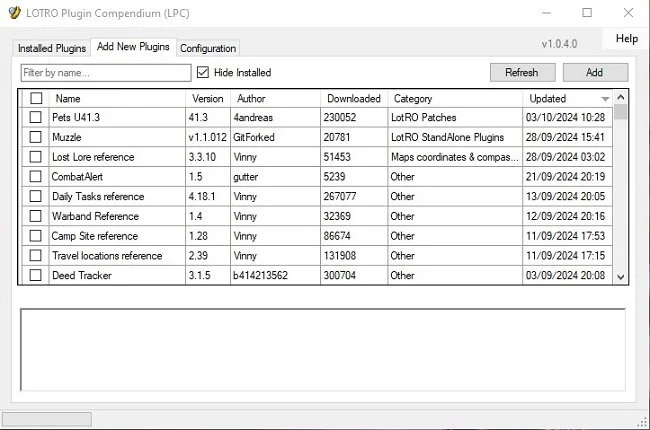The image size is (650, 430).
Task: Check the Warband Reference checkbox
Action: 36,216
